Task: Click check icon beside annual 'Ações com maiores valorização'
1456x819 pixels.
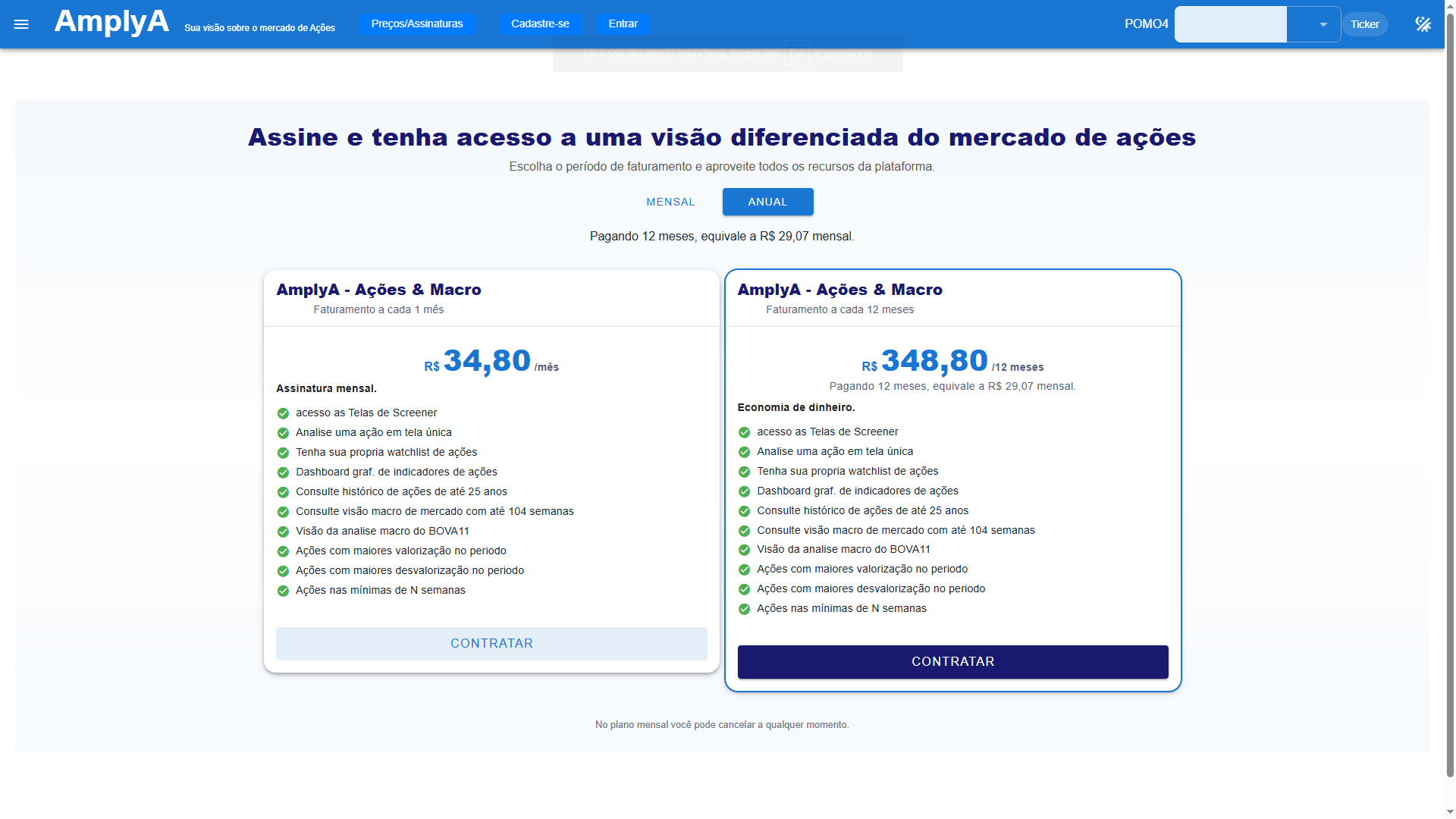Action: tap(744, 570)
